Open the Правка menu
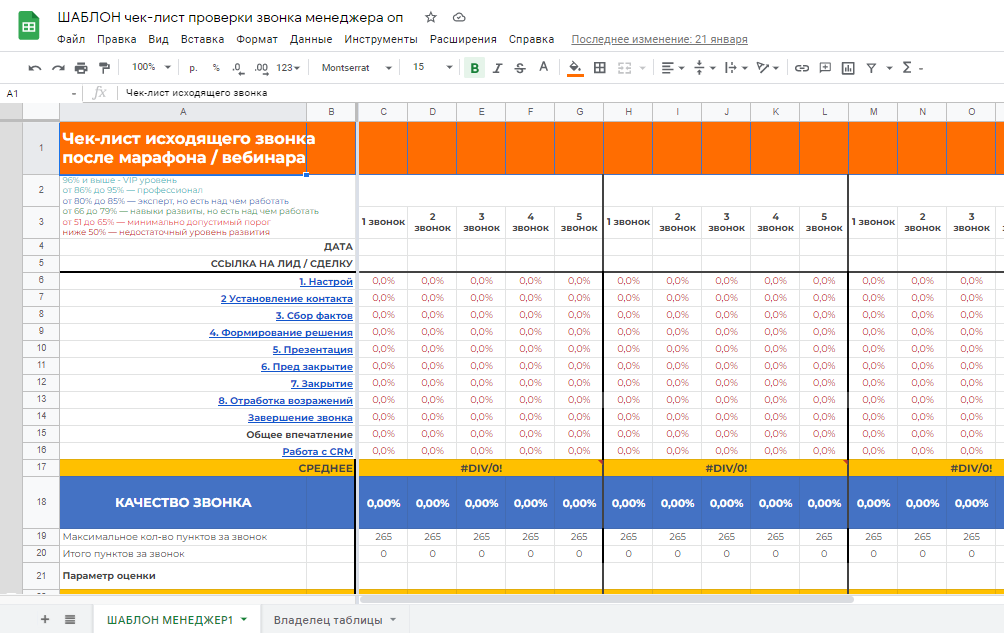1004x633 pixels. click(117, 39)
